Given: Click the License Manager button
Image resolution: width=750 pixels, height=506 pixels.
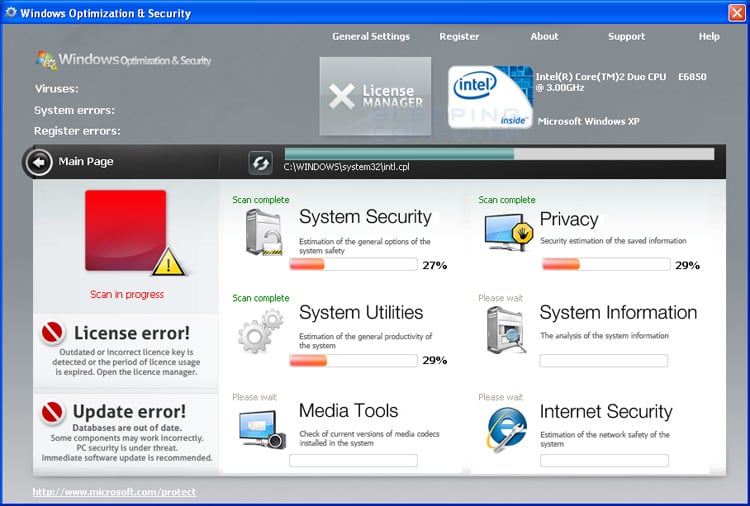Looking at the screenshot, I should point(375,96).
